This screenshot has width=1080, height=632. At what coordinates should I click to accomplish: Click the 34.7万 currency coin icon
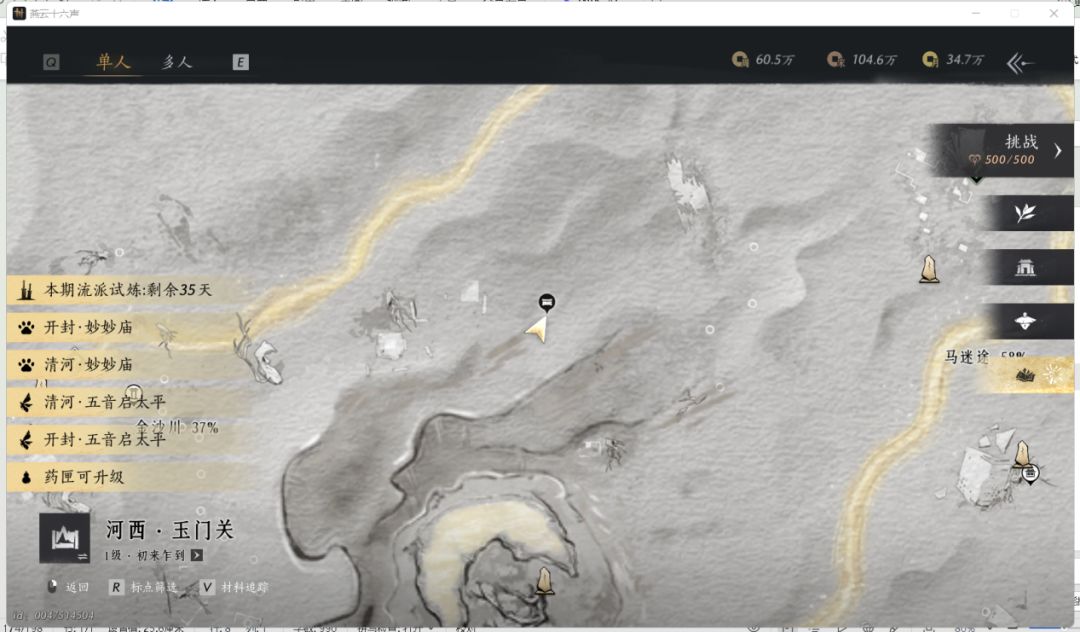[931, 60]
